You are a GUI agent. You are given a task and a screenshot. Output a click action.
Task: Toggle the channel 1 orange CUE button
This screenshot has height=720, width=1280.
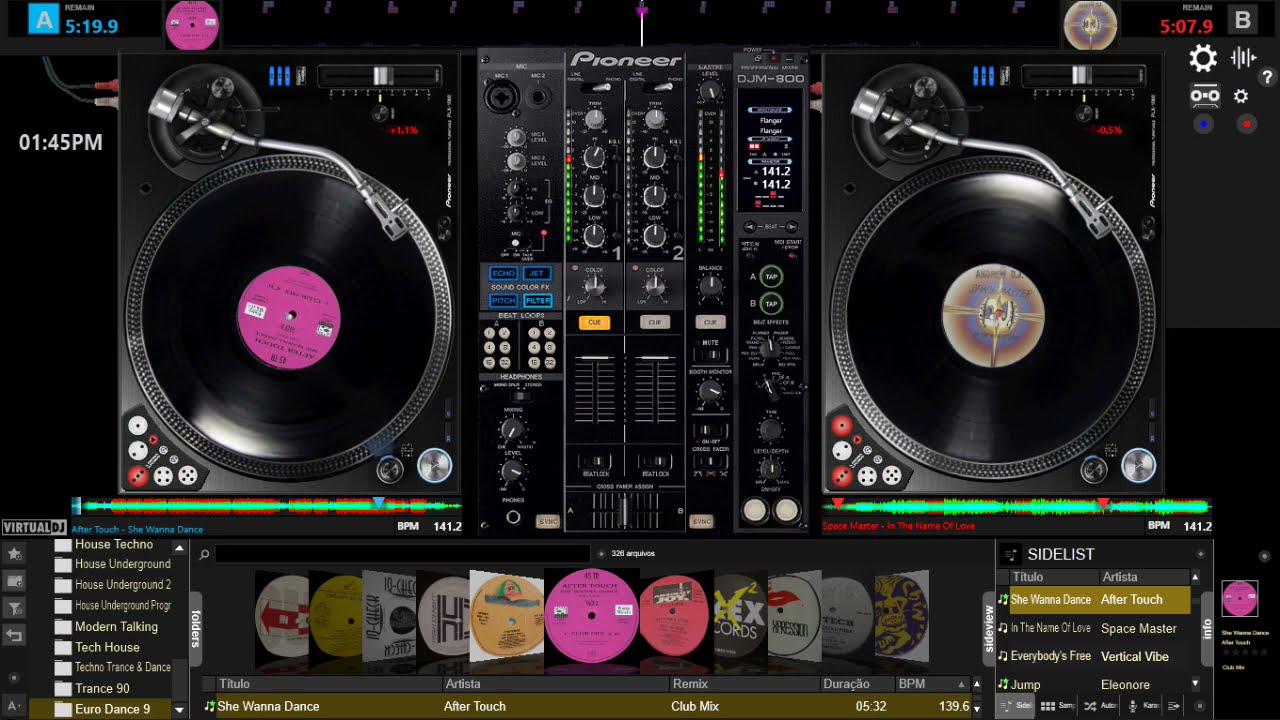click(x=594, y=322)
